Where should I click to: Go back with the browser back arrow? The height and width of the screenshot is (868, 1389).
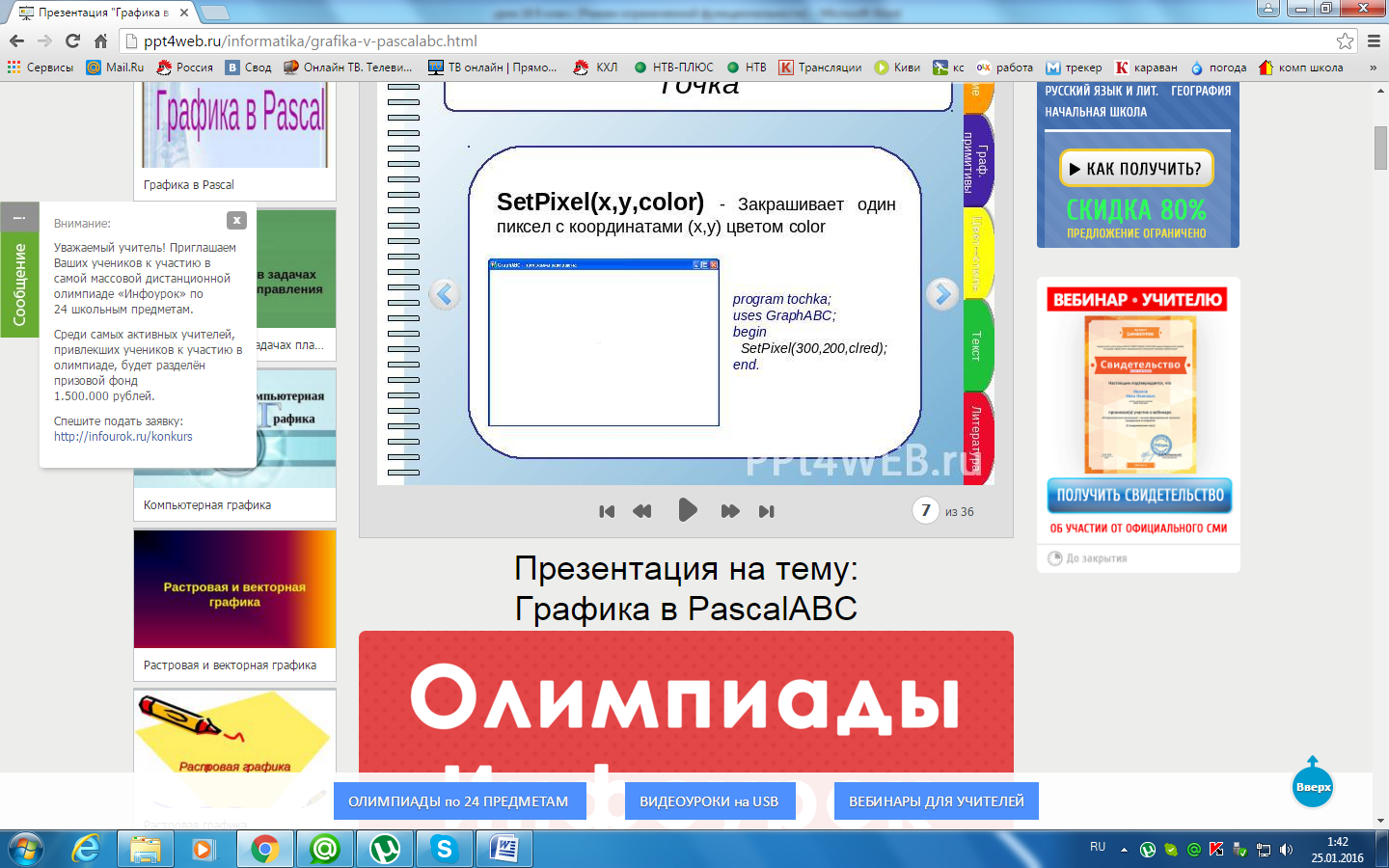[x=16, y=41]
